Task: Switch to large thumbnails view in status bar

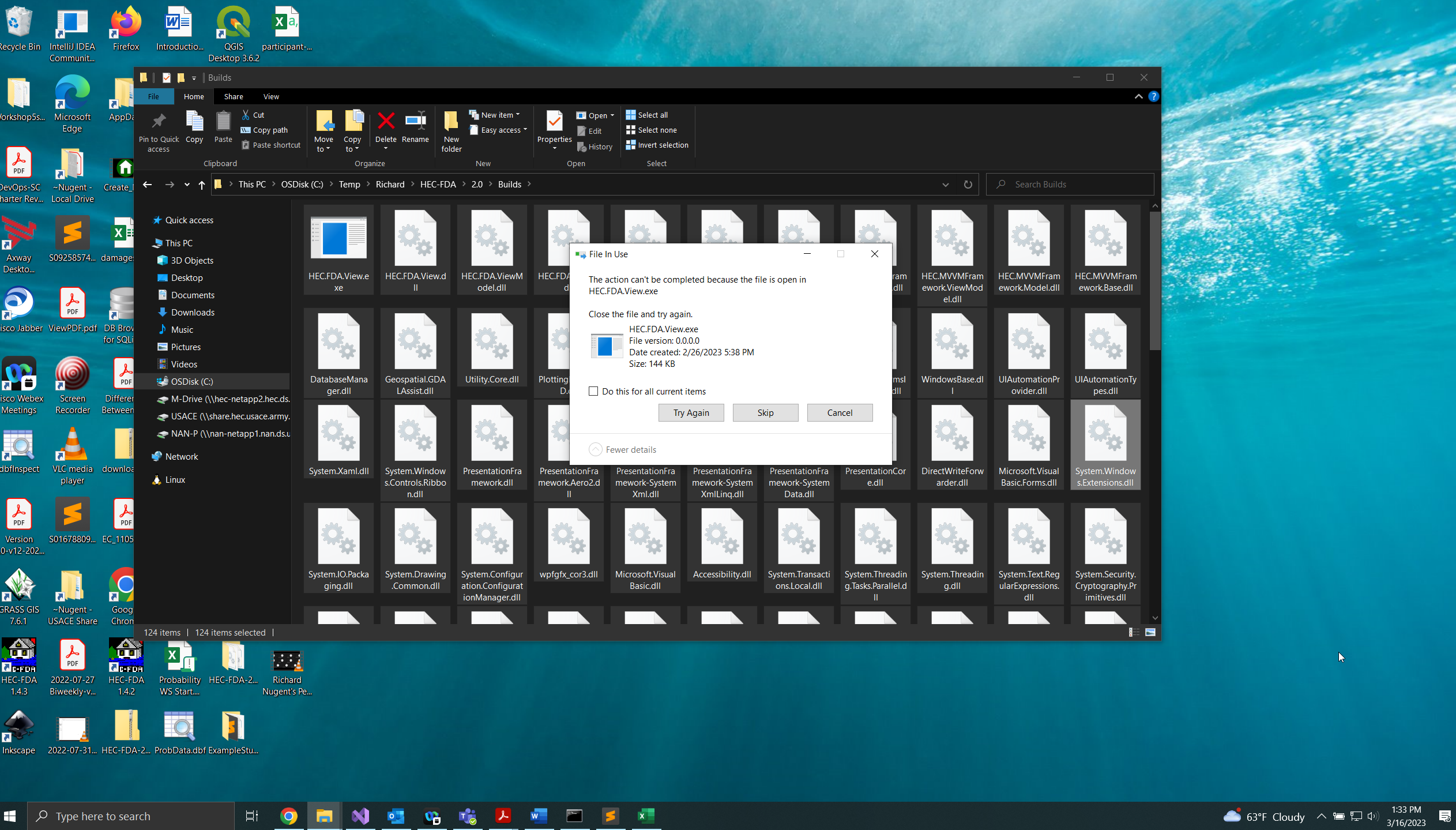Action: [x=1149, y=632]
